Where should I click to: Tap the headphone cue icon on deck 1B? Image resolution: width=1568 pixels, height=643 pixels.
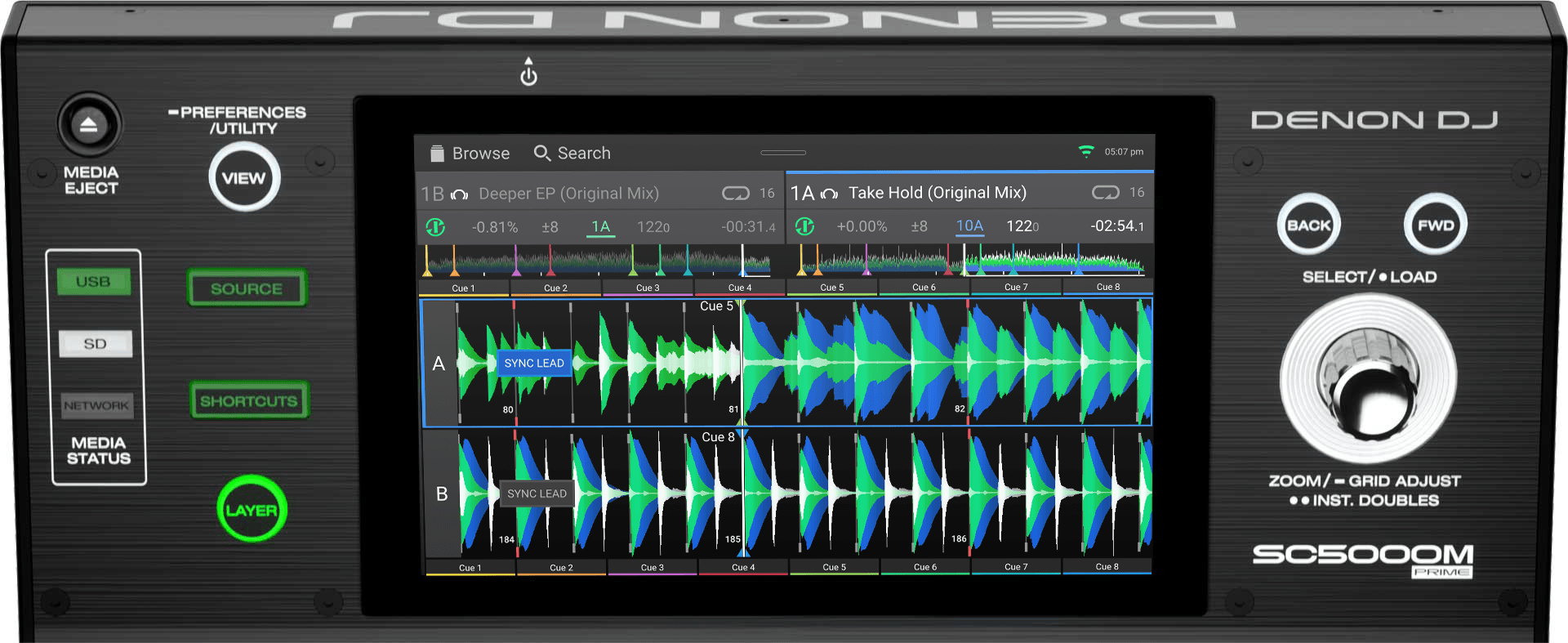pyautogui.click(x=459, y=194)
